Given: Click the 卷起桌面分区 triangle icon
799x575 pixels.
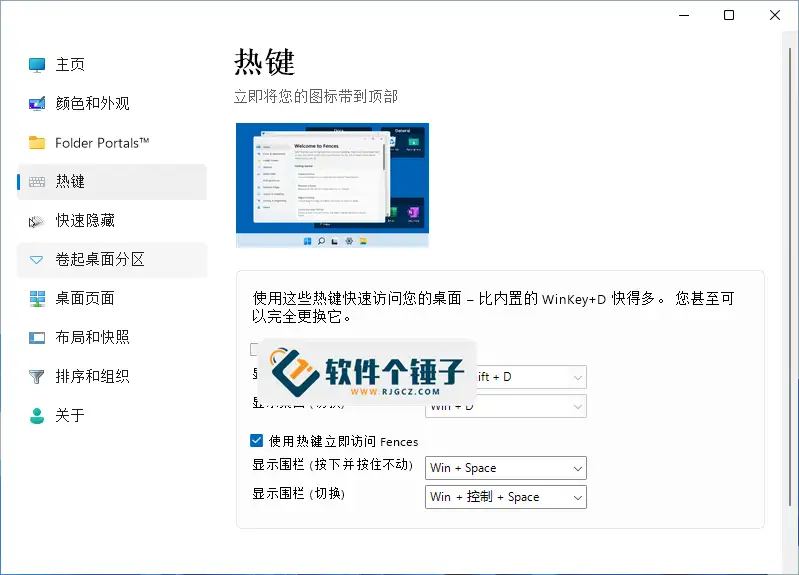Looking at the screenshot, I should point(37,260).
